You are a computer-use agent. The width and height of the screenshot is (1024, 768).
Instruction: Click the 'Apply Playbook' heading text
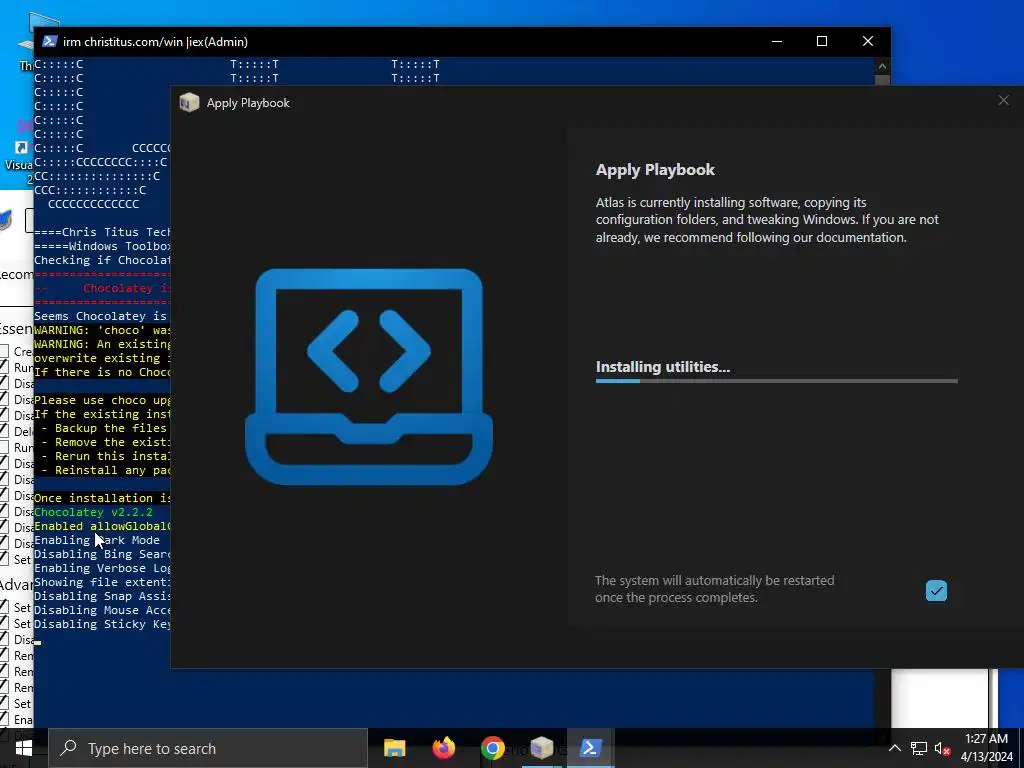(655, 170)
